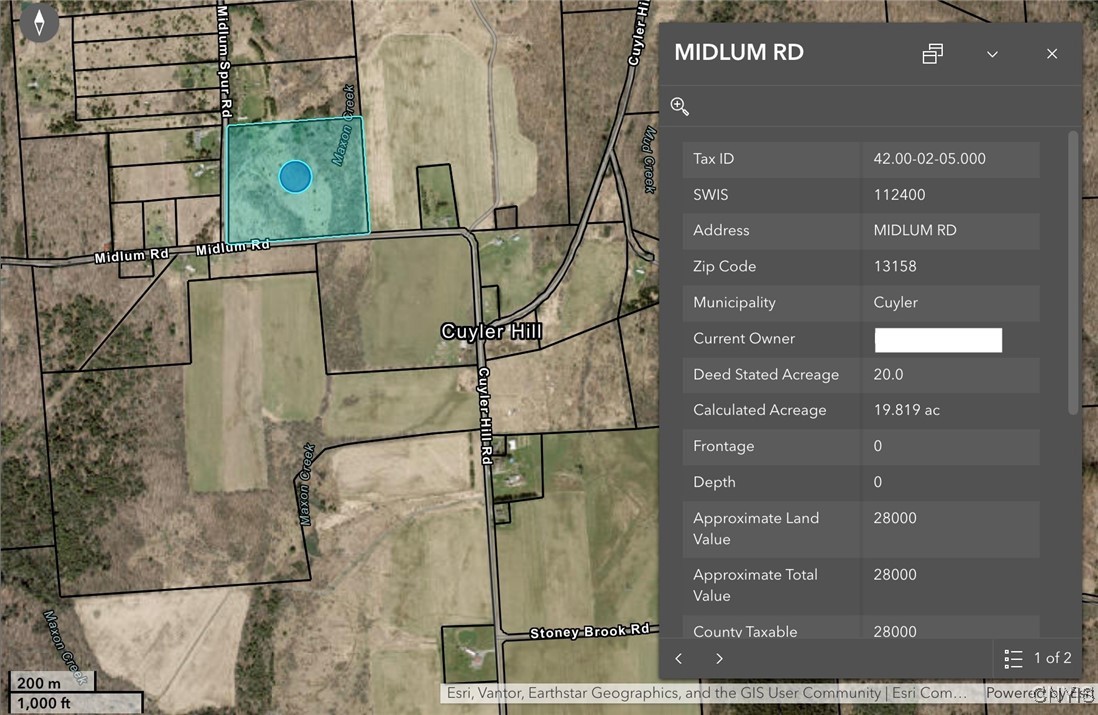Reset map orientation with the compass icon
This screenshot has height=715, width=1098.
[39, 22]
